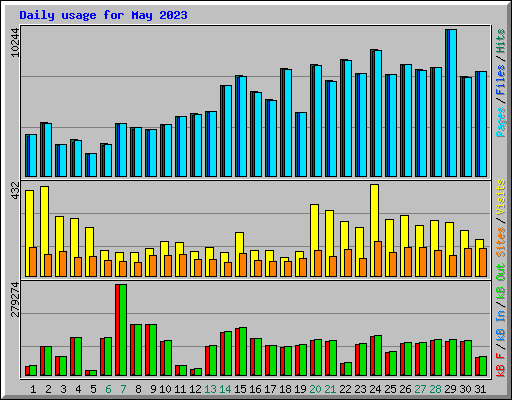Click day label 22 on x-axis
The image size is (512, 400).
345,389
